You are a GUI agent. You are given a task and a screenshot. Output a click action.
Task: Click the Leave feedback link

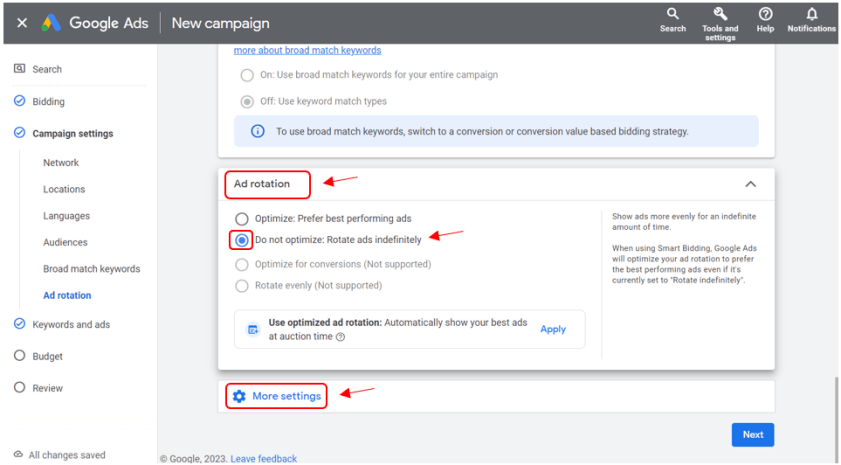(x=263, y=459)
